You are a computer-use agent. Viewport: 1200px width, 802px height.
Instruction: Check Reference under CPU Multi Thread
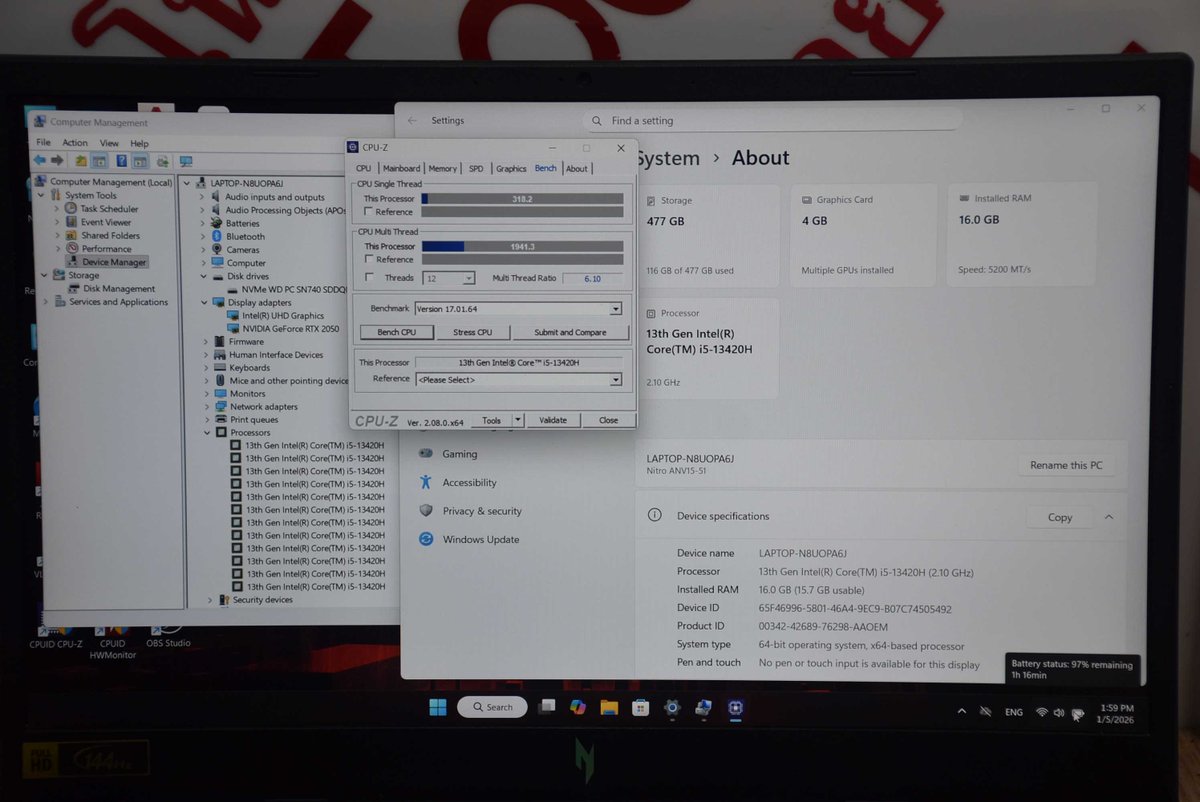click(x=369, y=260)
